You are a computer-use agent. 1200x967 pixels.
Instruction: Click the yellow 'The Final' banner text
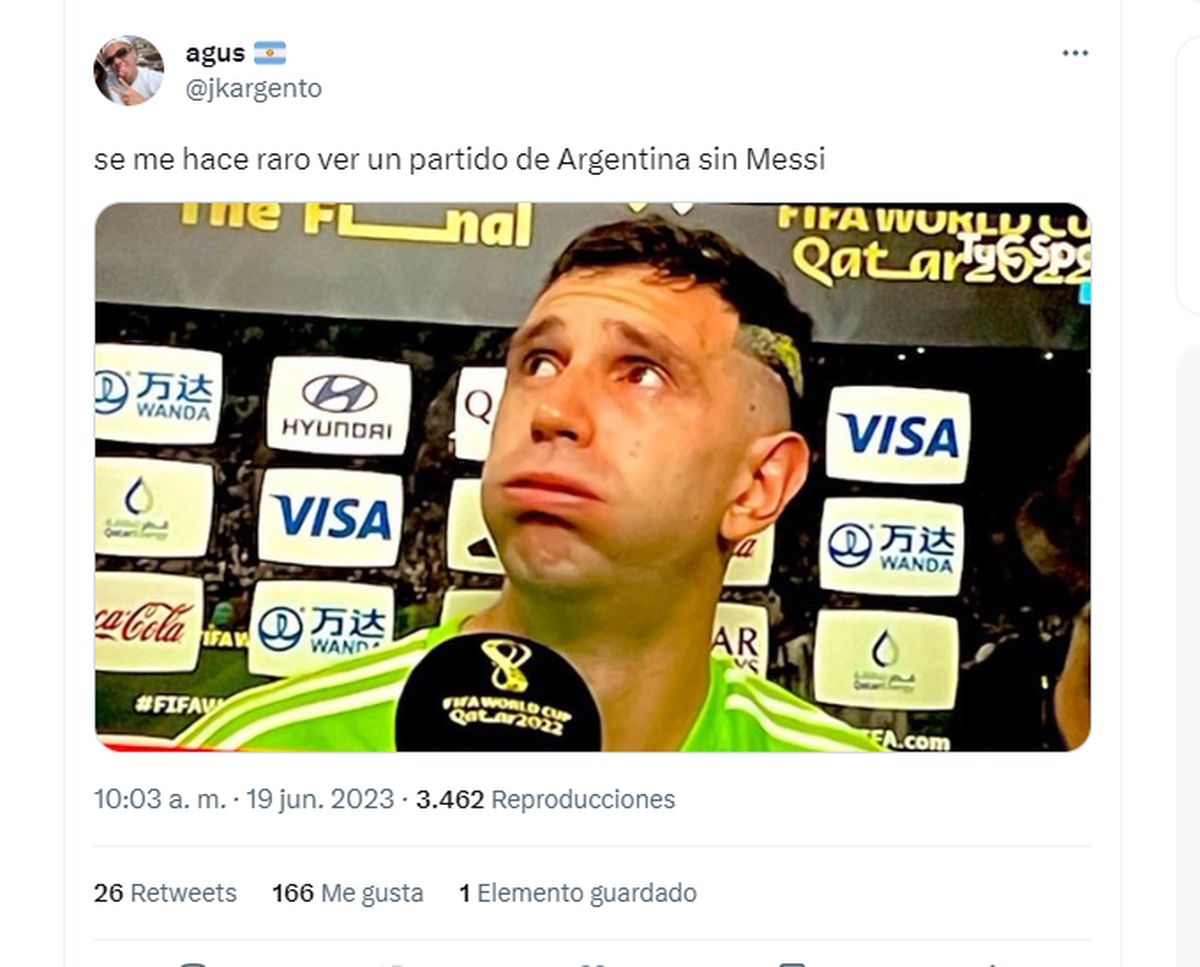356,224
